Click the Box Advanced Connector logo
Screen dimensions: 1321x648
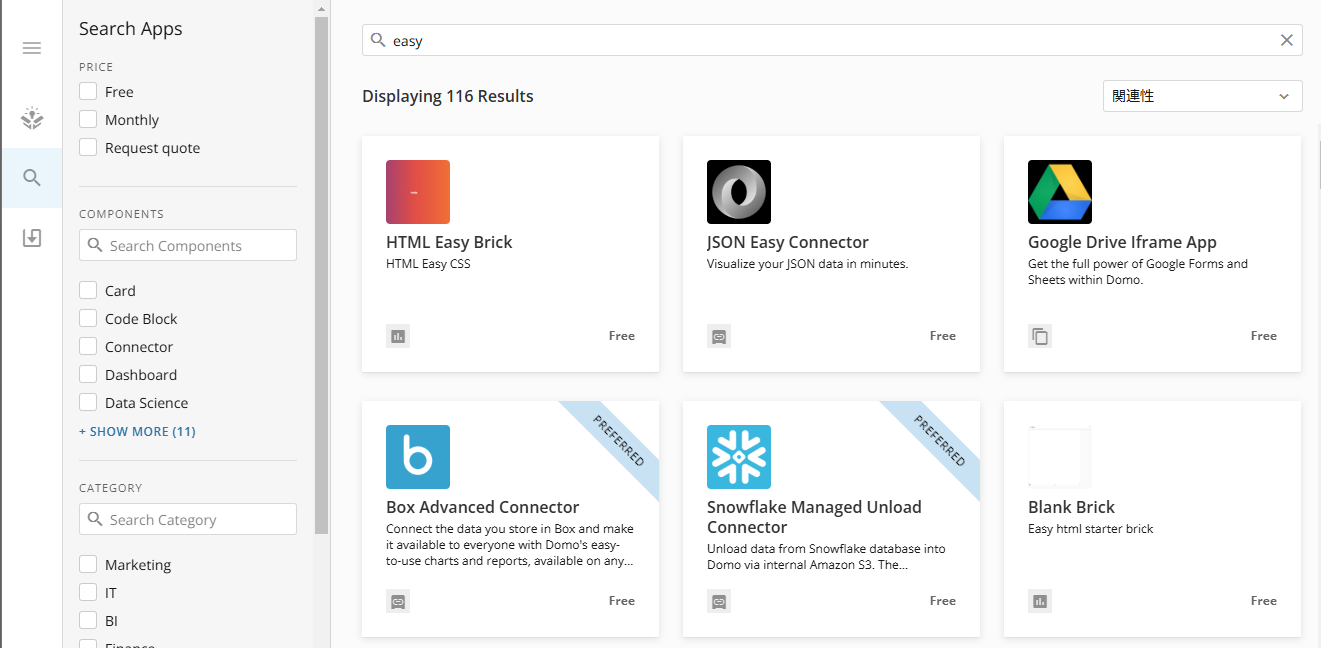tap(418, 457)
